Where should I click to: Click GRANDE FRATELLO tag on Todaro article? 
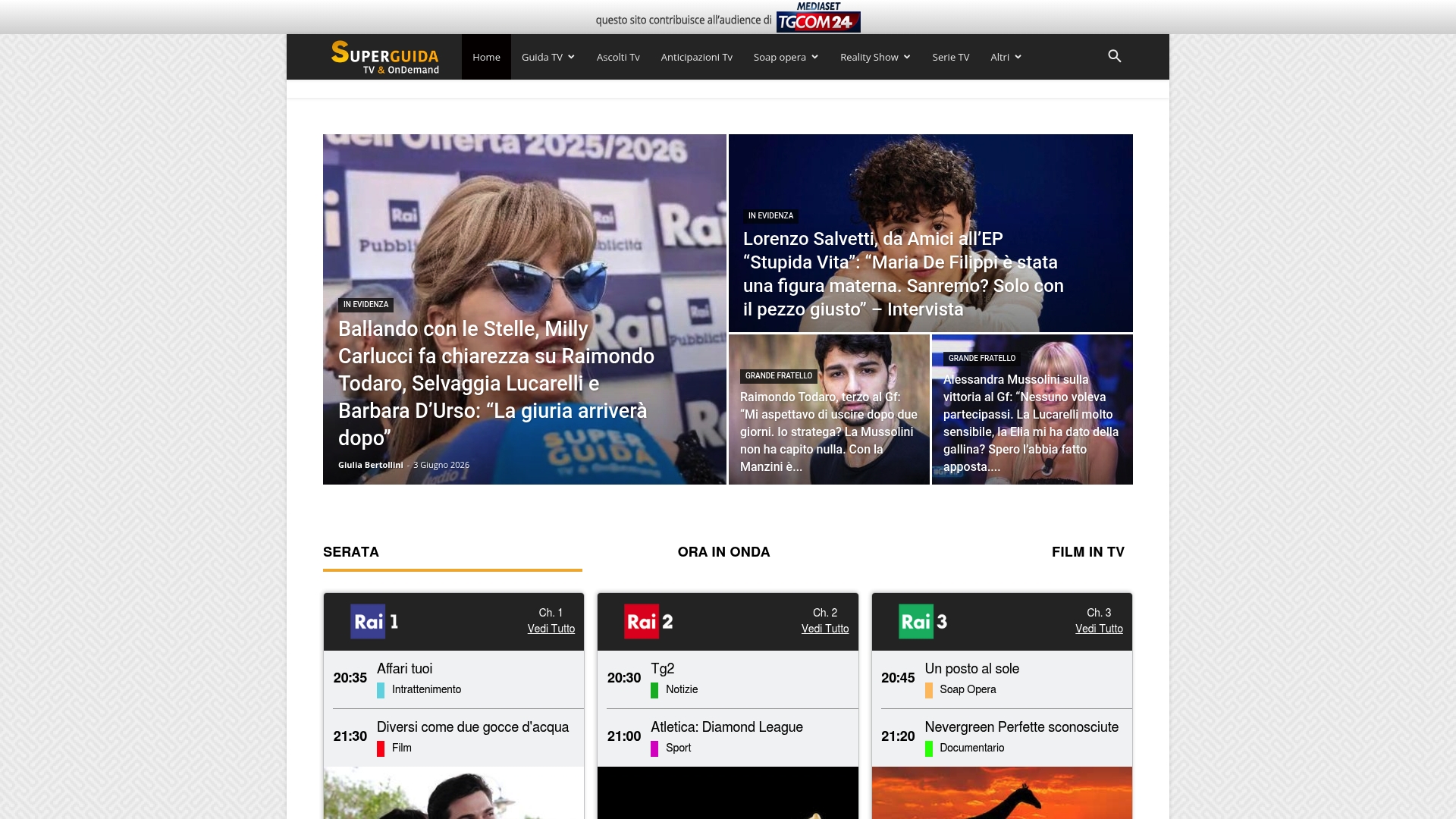coord(778,376)
